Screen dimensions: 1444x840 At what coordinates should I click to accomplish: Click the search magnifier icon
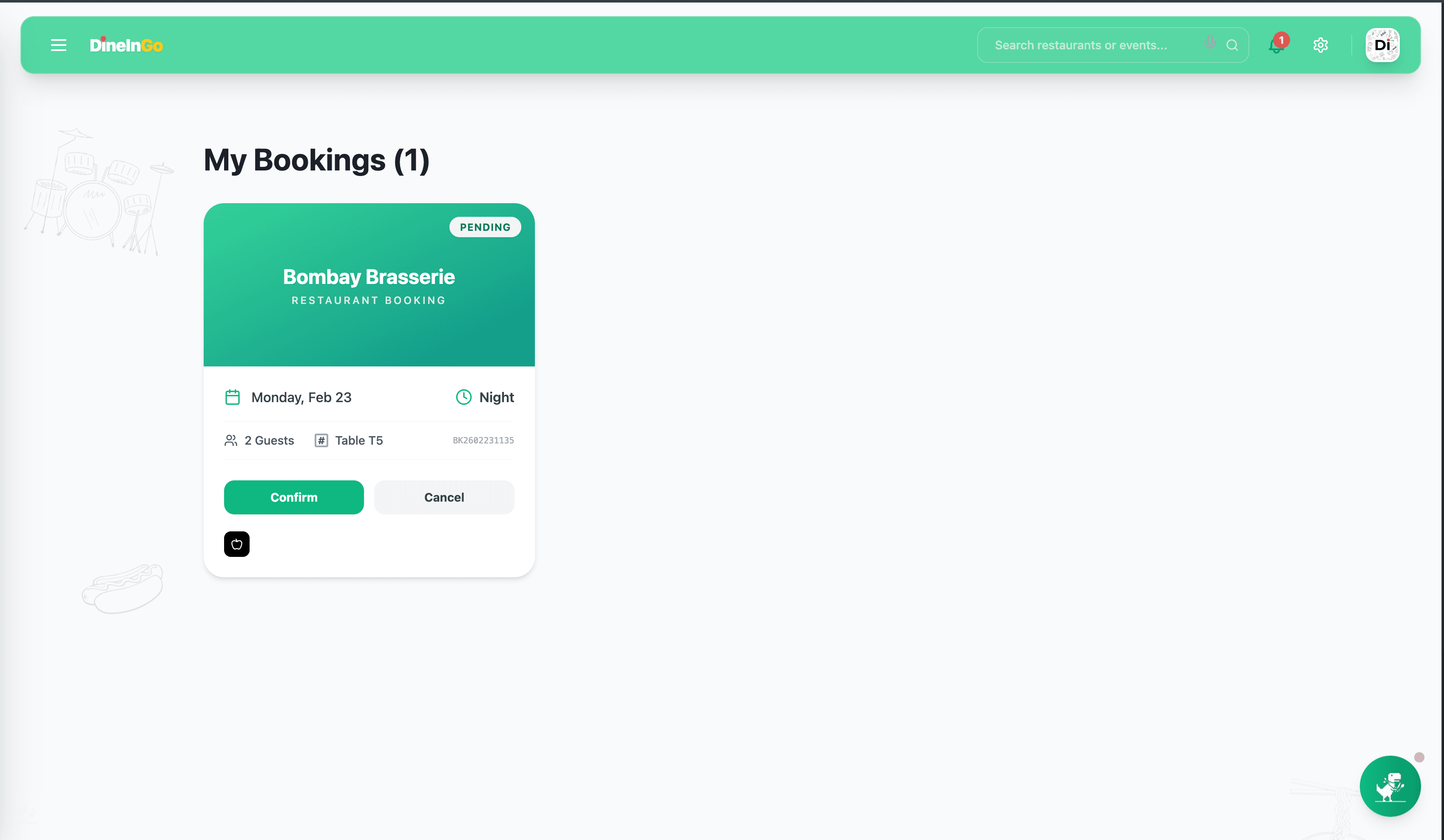1232,45
